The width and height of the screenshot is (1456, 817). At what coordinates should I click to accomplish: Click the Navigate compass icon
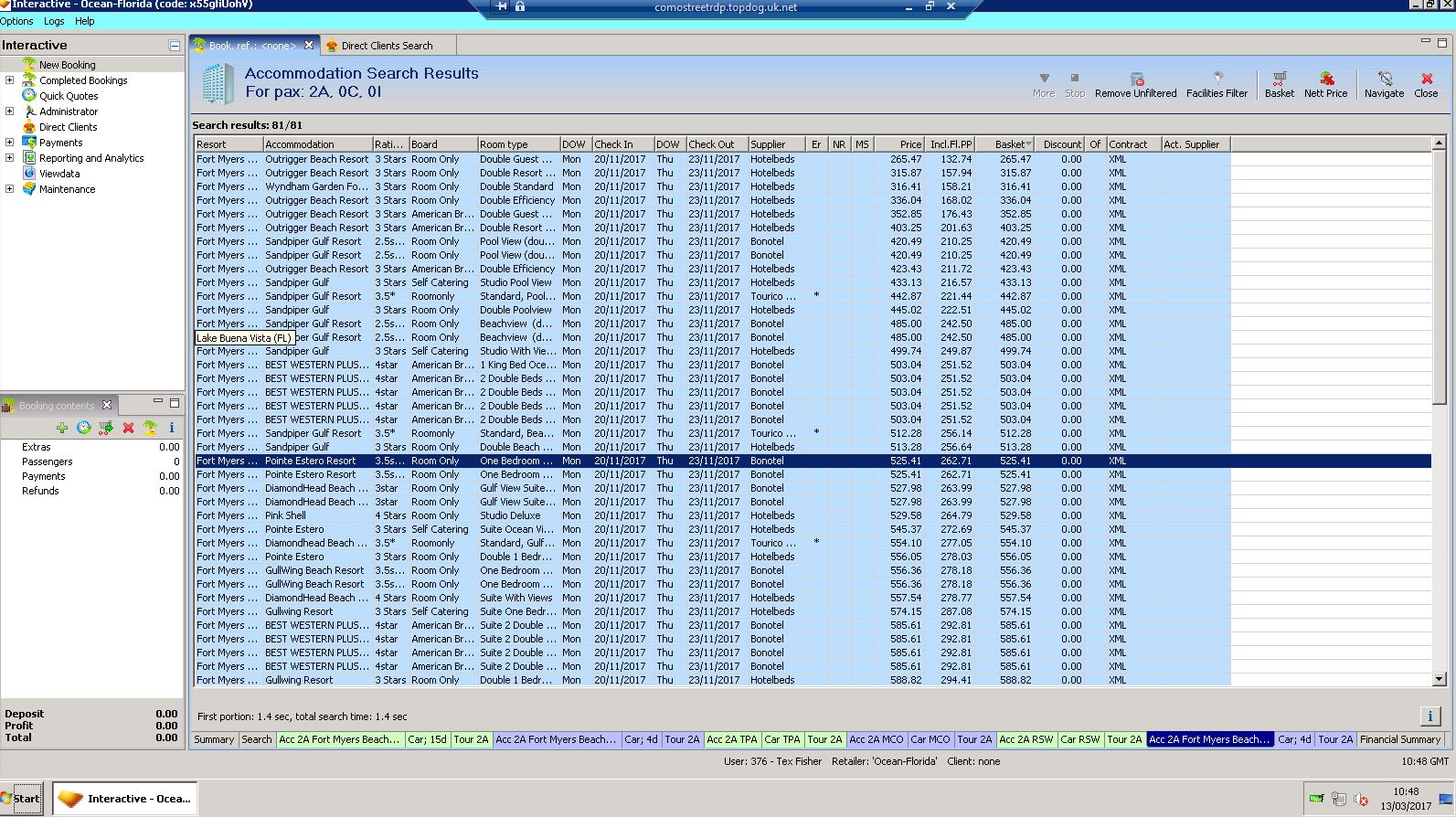coord(1385,80)
